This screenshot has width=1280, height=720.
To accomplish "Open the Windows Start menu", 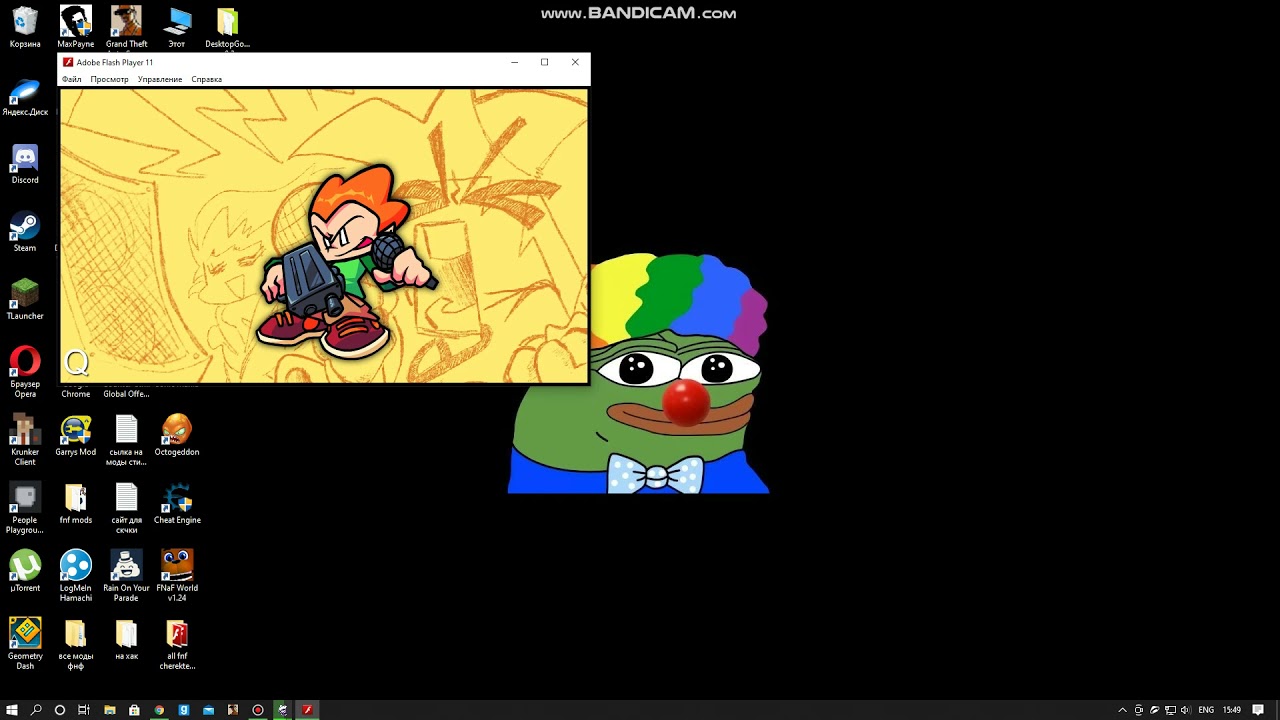I will point(12,710).
